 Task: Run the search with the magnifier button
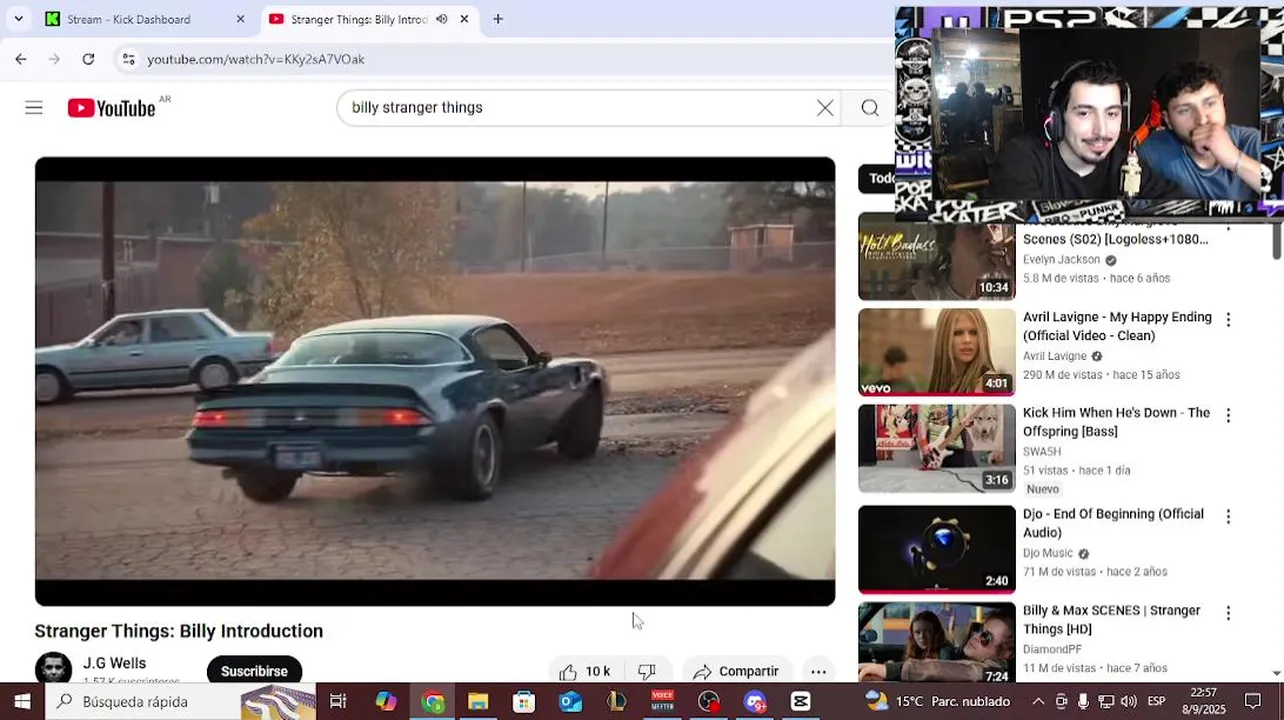pos(870,108)
